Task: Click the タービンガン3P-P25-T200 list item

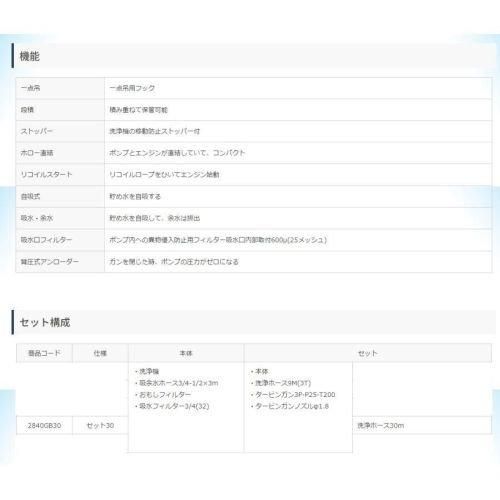Action: (x=295, y=395)
